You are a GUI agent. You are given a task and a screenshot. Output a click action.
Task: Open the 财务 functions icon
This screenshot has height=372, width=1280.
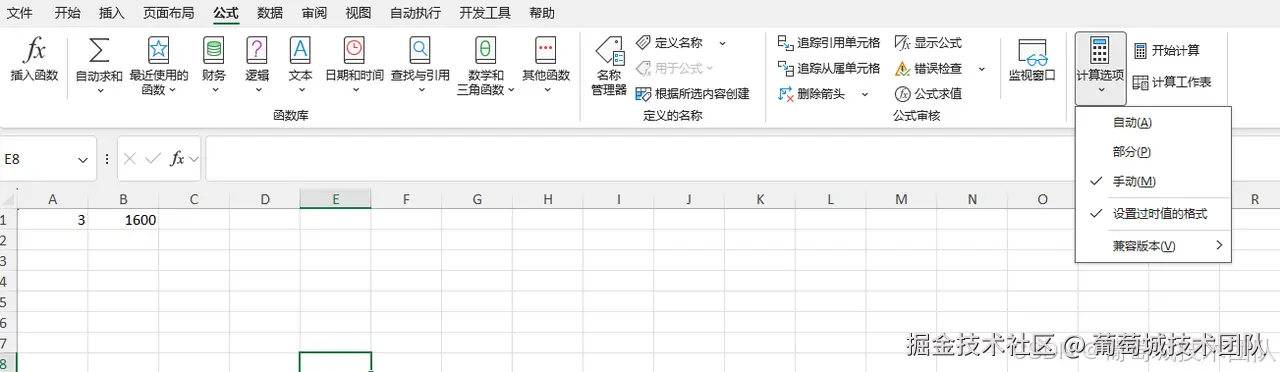point(214,50)
